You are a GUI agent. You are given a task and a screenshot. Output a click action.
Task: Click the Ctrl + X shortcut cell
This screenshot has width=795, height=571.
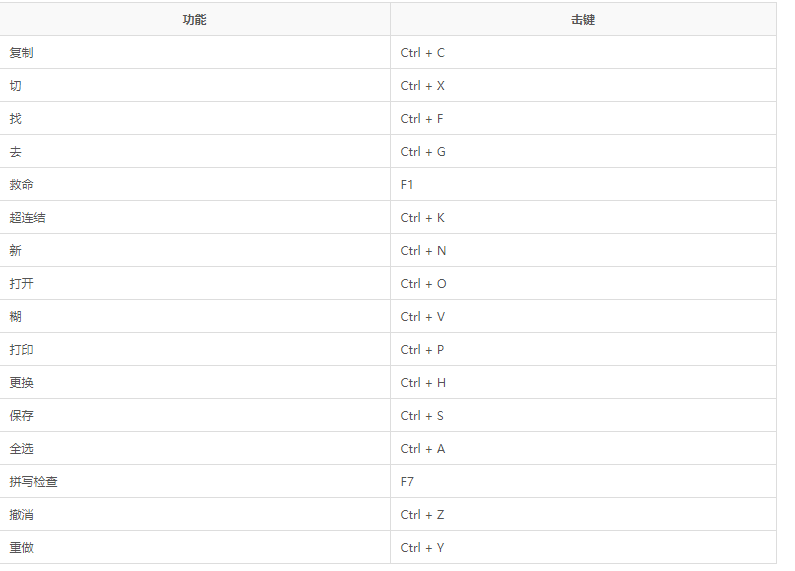click(423, 86)
